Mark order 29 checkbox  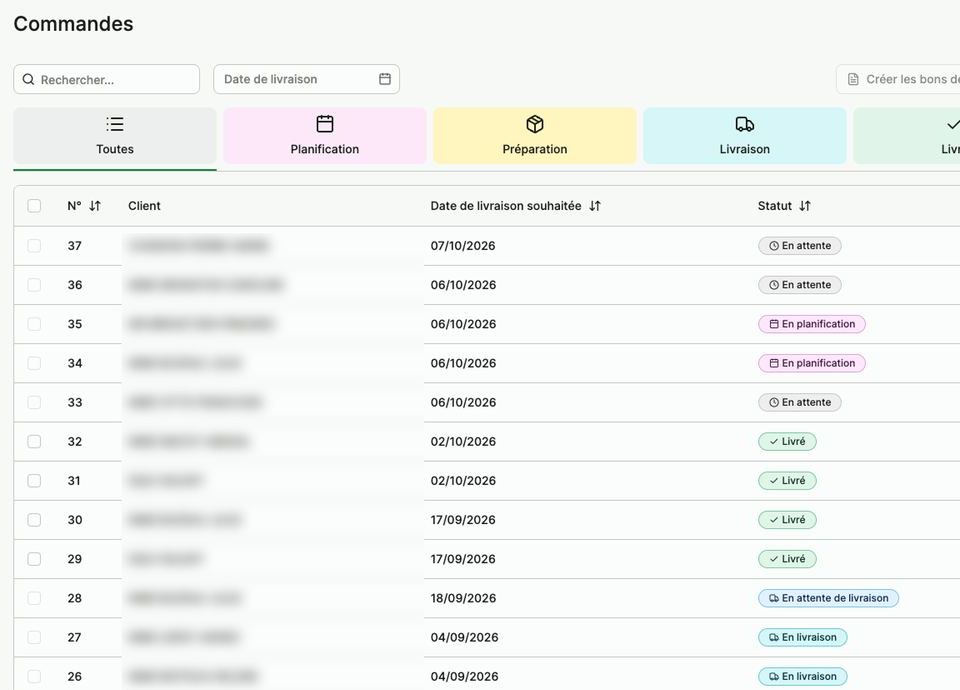pyautogui.click(x=34, y=559)
